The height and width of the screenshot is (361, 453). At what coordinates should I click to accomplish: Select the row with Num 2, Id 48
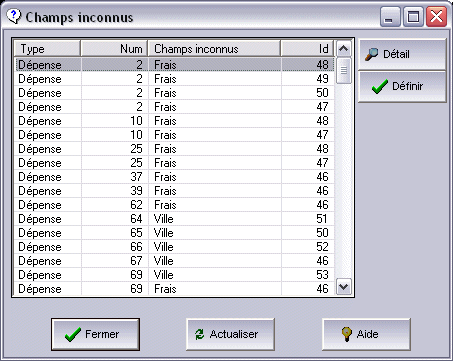[x=174, y=64]
